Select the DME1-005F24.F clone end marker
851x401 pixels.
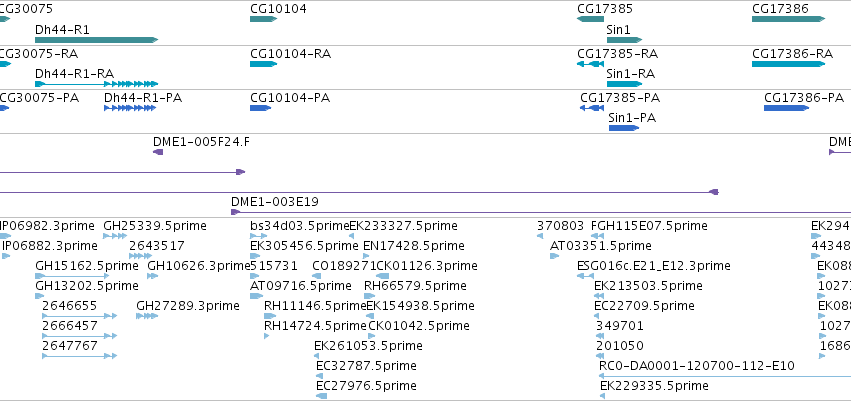158,152
